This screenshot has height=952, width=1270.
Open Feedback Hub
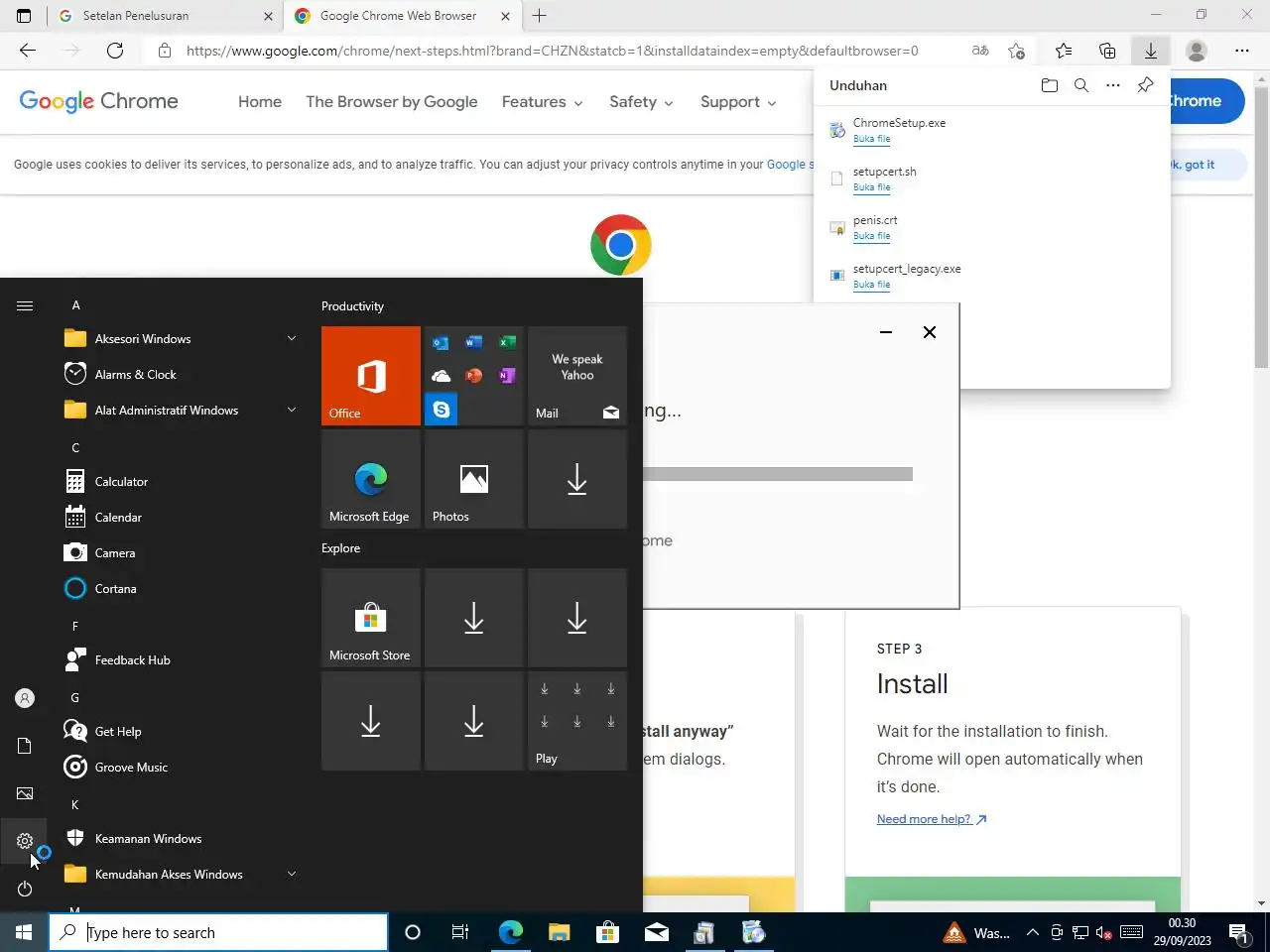[179, 660]
